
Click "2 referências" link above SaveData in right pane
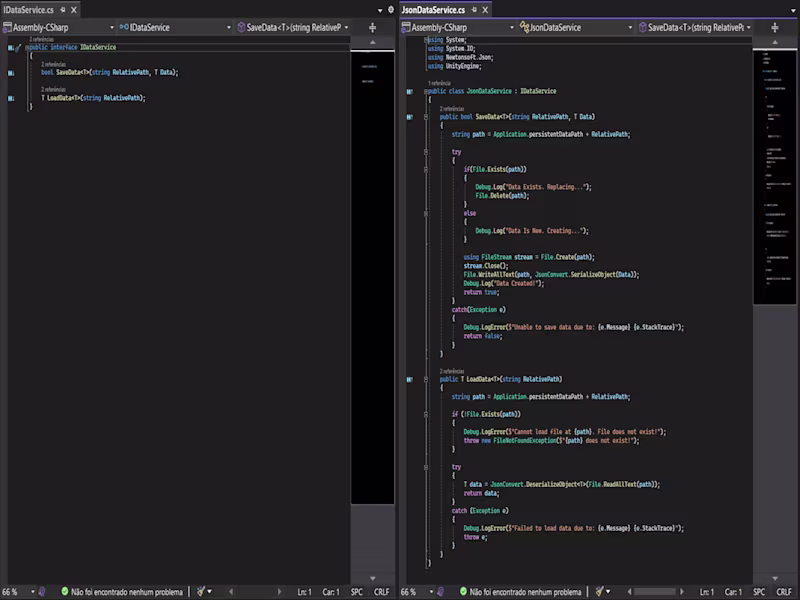coord(452,108)
